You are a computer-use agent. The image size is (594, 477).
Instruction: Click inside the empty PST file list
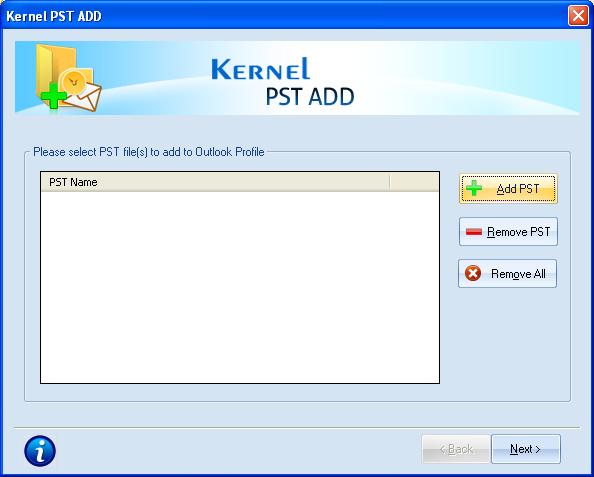pyautogui.click(x=240, y=287)
